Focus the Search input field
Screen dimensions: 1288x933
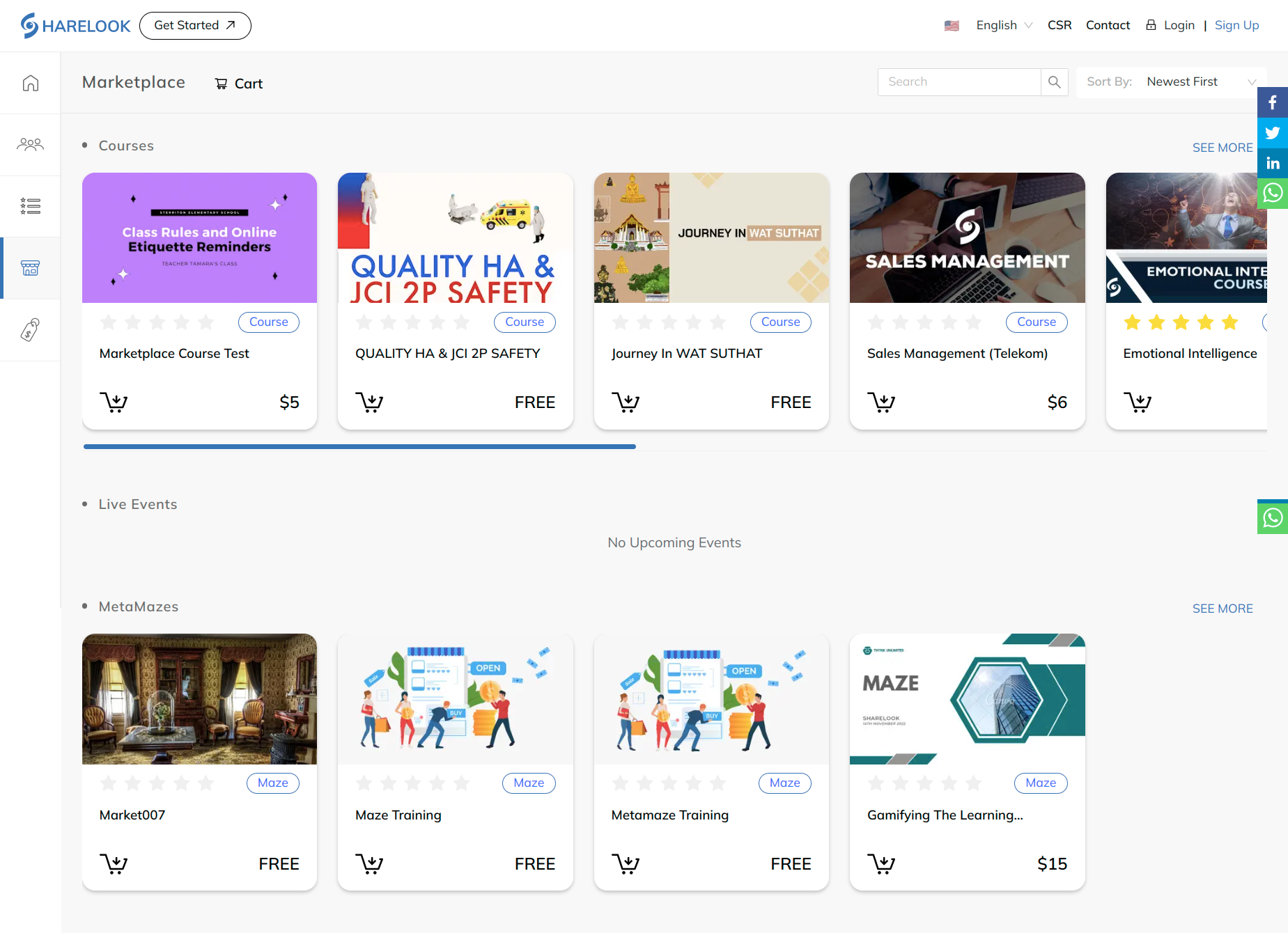(x=959, y=82)
